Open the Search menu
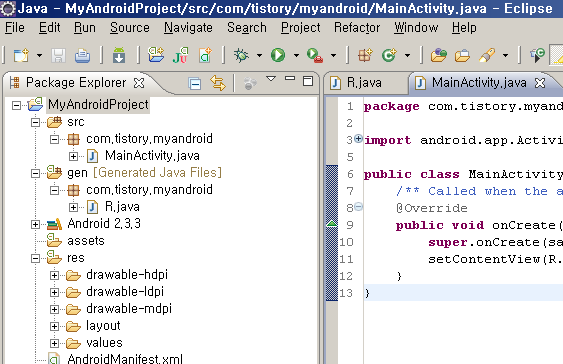 tap(247, 28)
